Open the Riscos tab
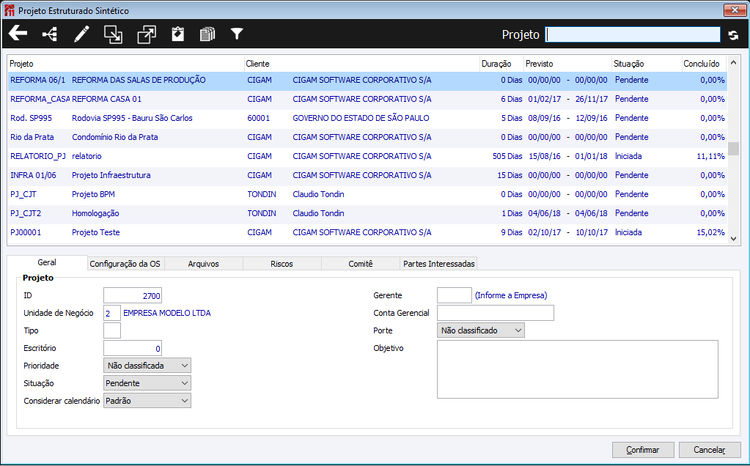 pyautogui.click(x=282, y=264)
